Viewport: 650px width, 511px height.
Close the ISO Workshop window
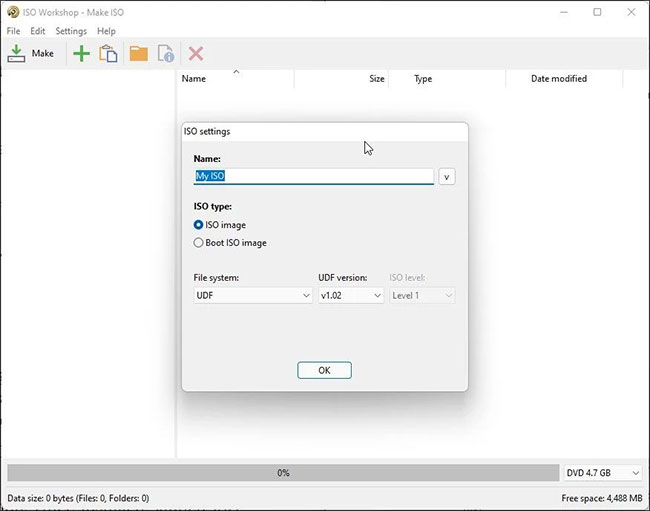coord(631,12)
